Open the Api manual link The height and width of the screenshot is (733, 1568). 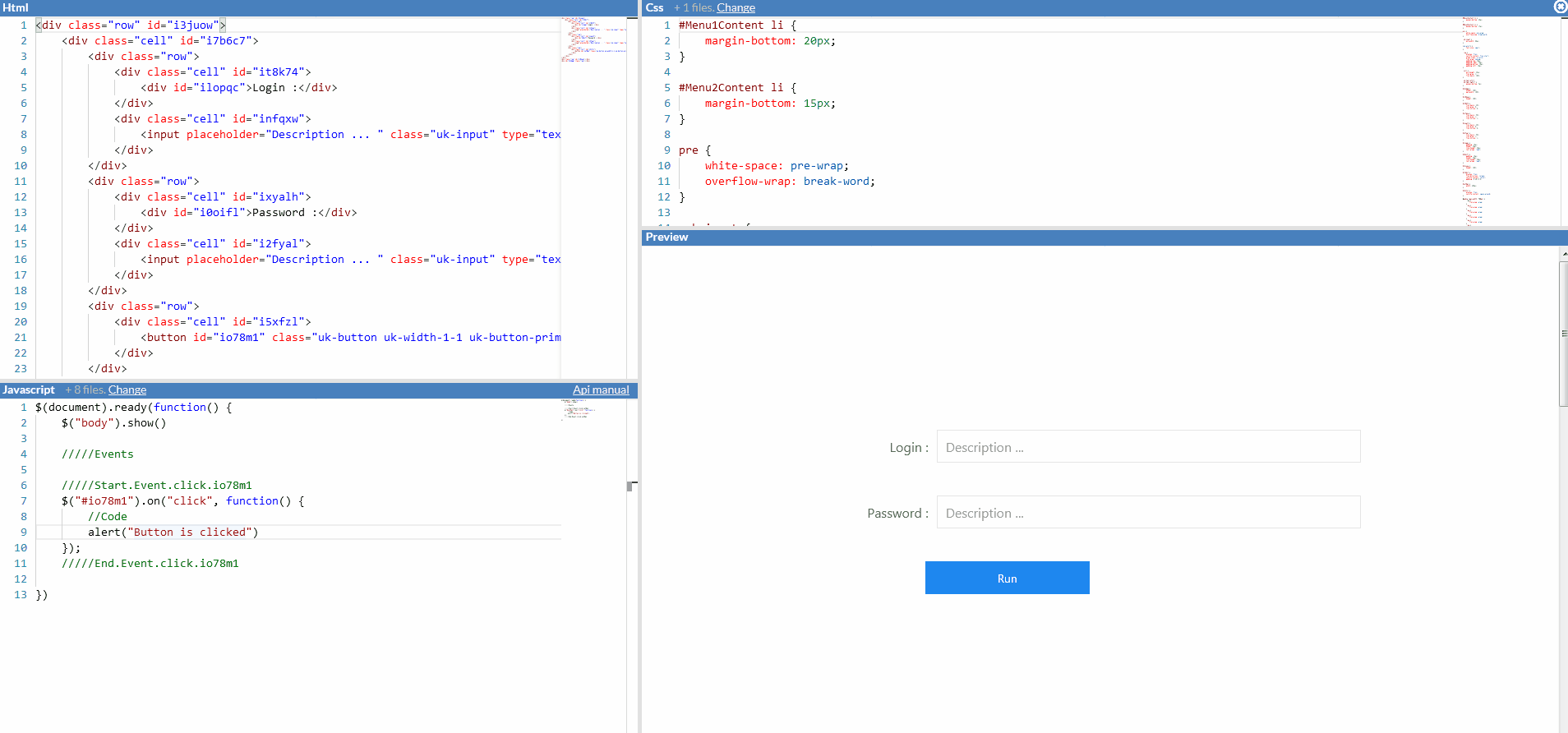pos(601,390)
